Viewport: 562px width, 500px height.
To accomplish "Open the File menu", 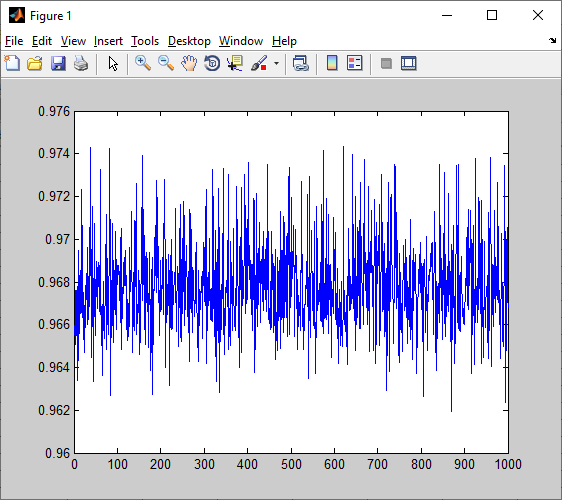I will click(14, 41).
